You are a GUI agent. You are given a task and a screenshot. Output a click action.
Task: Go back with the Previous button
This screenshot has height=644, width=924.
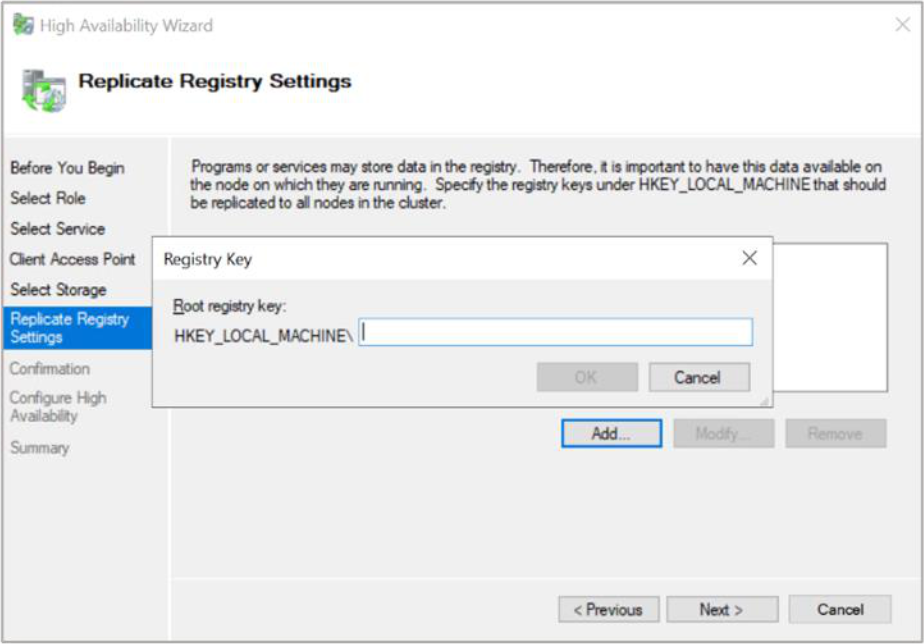tap(608, 609)
